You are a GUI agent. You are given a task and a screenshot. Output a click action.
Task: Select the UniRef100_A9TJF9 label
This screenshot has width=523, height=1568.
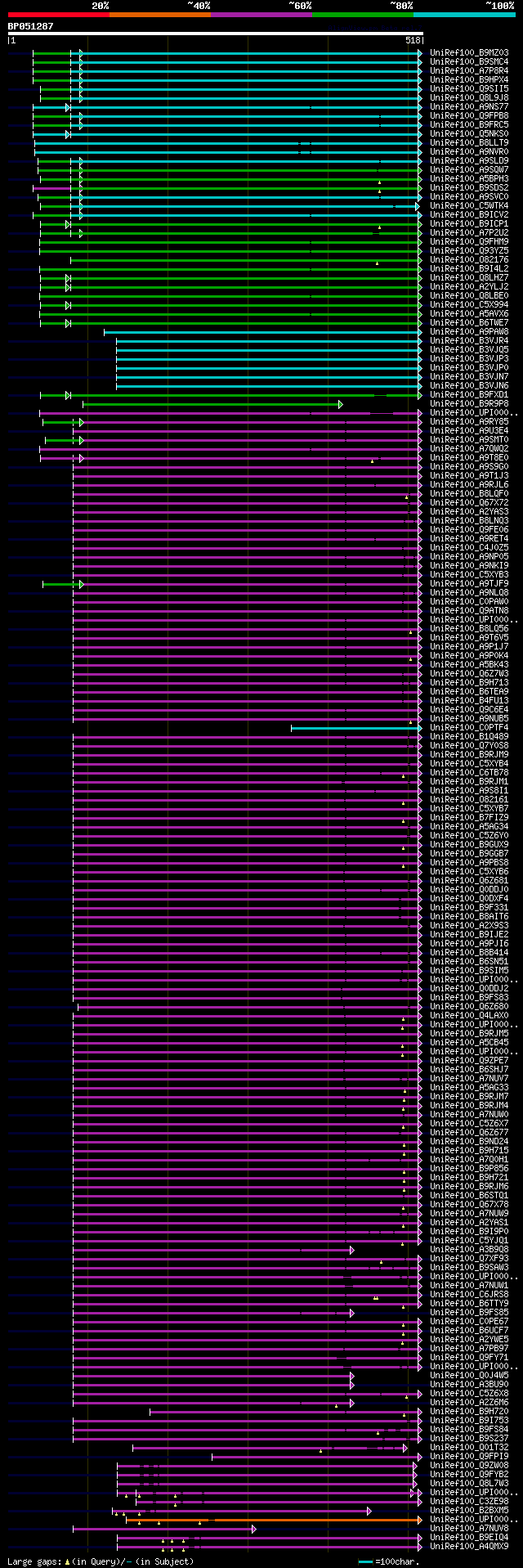(x=469, y=584)
